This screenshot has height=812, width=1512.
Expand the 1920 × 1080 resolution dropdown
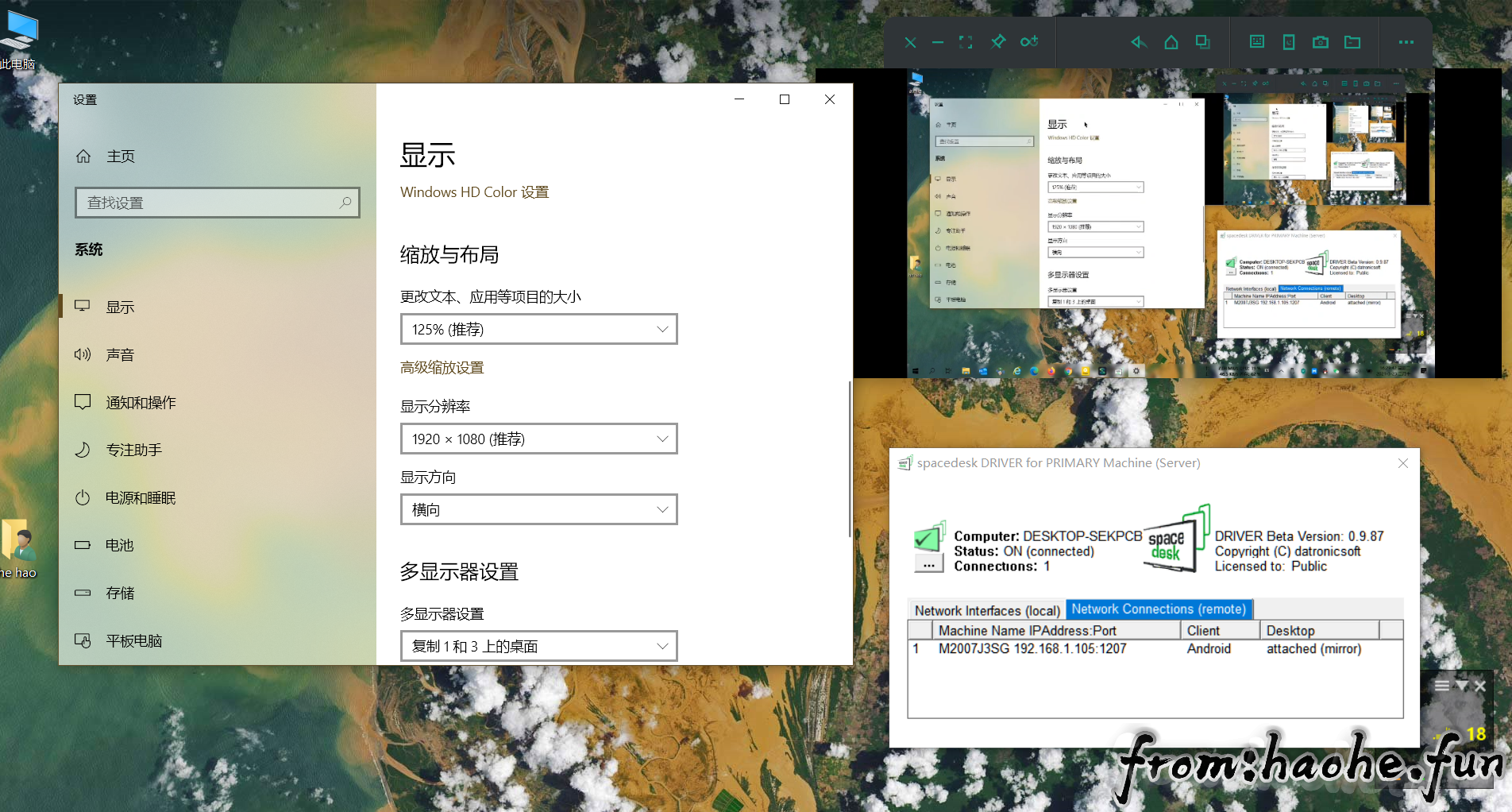tap(538, 439)
